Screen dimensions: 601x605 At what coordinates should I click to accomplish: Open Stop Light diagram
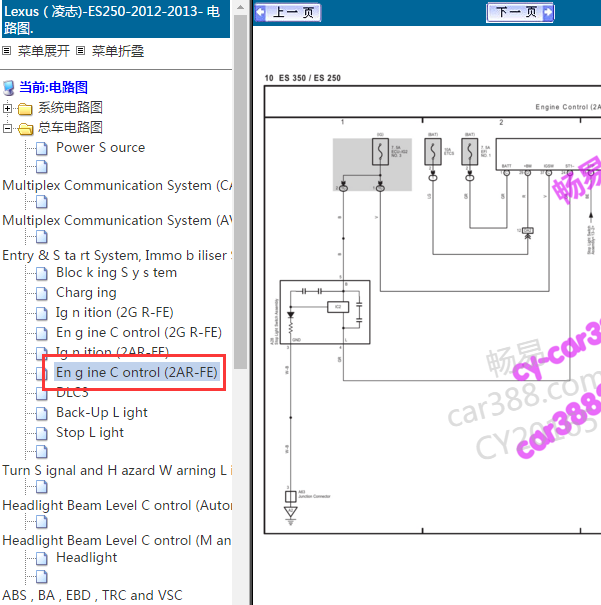click(x=90, y=433)
